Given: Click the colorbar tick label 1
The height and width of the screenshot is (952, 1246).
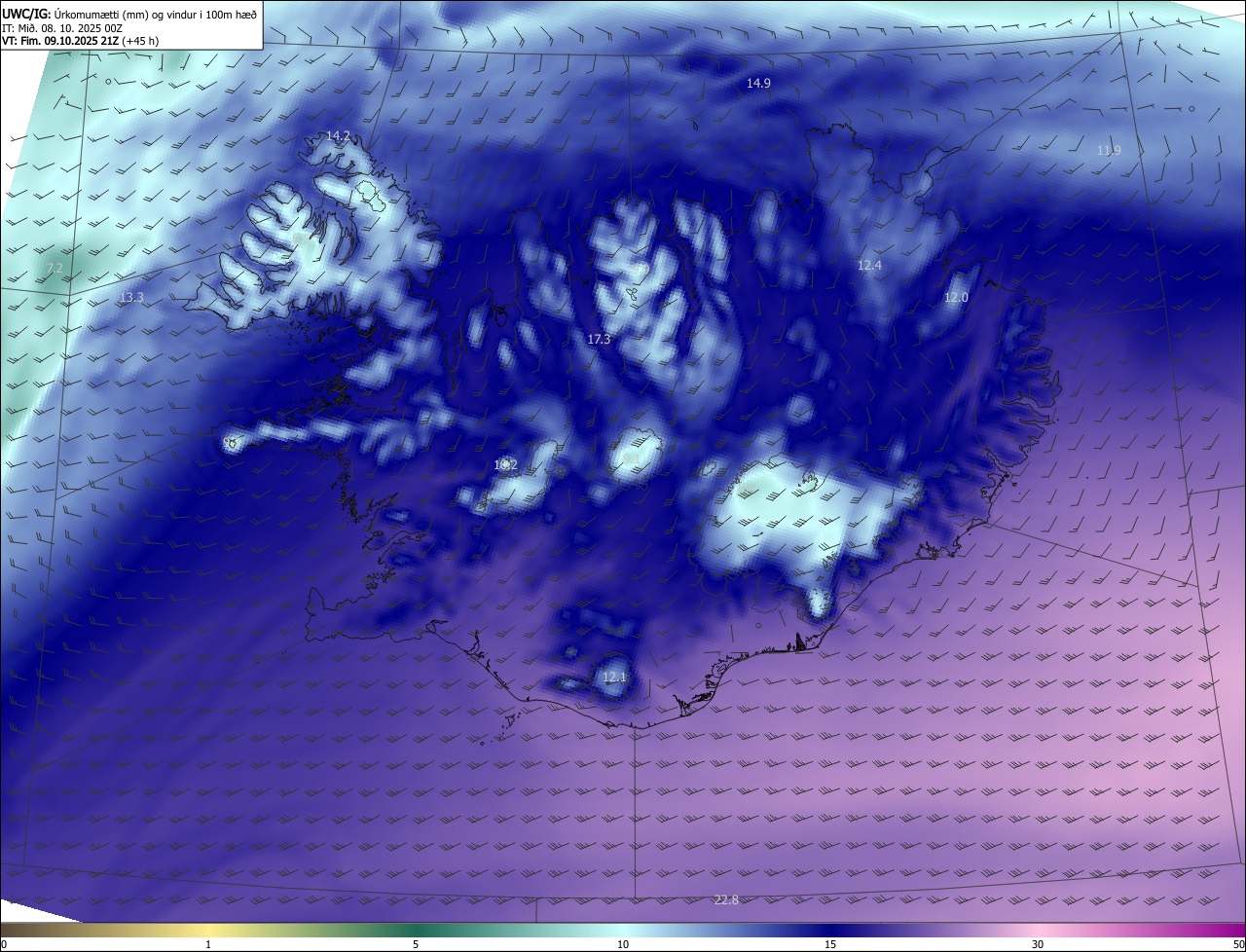Looking at the screenshot, I should [x=208, y=944].
